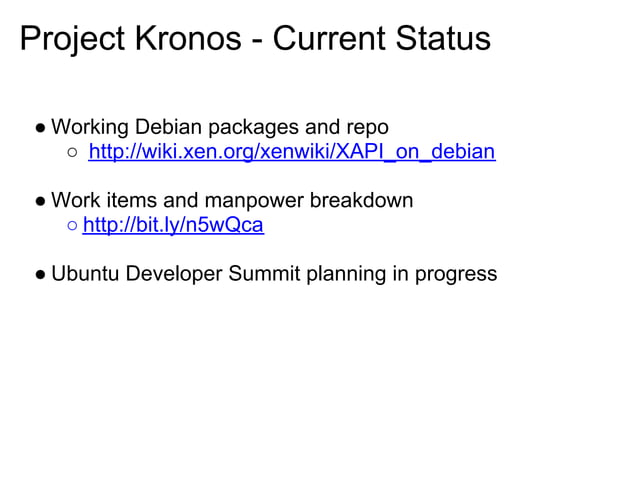Image resolution: width=638 pixels, height=478 pixels.
Task: Click the slide title 'Project Kronos - Current Status'
Action: [x=255, y=39]
